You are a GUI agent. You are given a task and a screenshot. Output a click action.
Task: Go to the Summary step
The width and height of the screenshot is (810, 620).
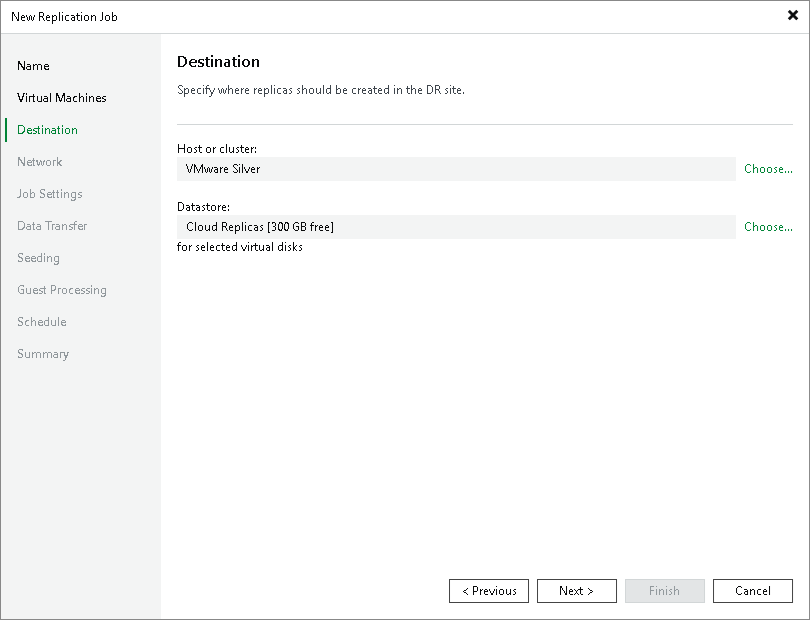(x=43, y=353)
